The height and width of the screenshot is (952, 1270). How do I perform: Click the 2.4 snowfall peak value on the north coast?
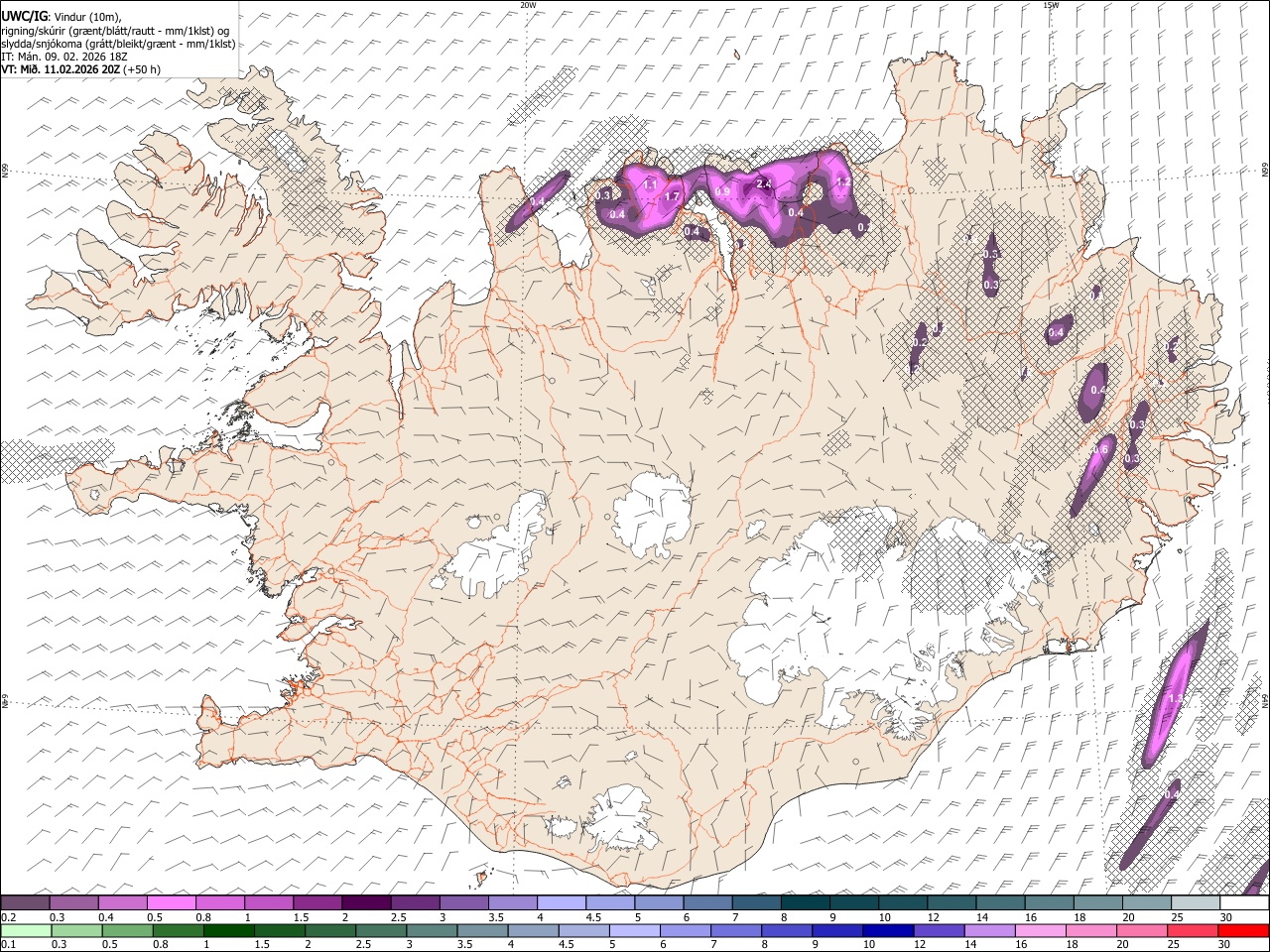pos(764,183)
